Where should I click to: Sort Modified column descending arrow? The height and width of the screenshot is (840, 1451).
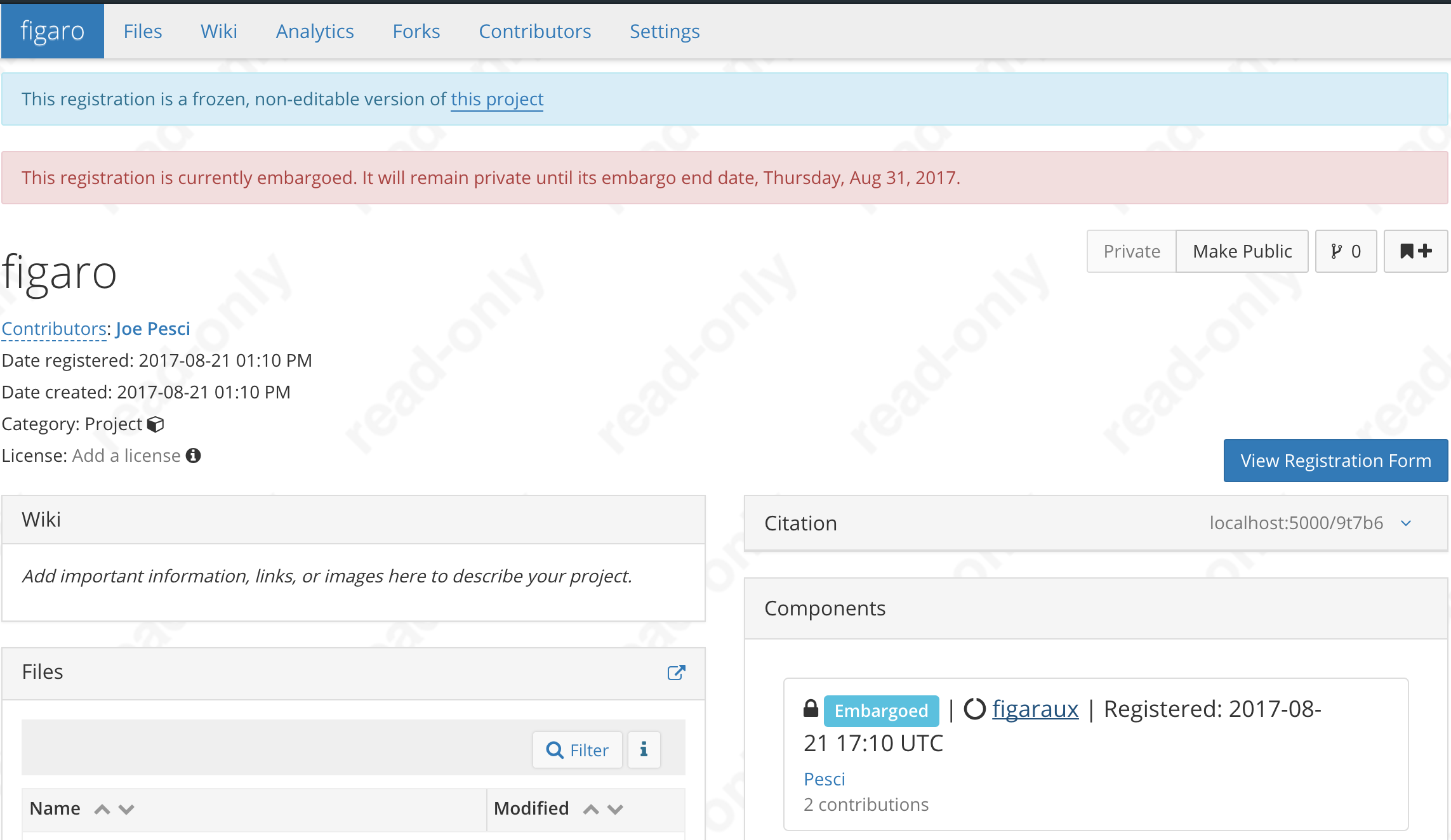click(615, 809)
